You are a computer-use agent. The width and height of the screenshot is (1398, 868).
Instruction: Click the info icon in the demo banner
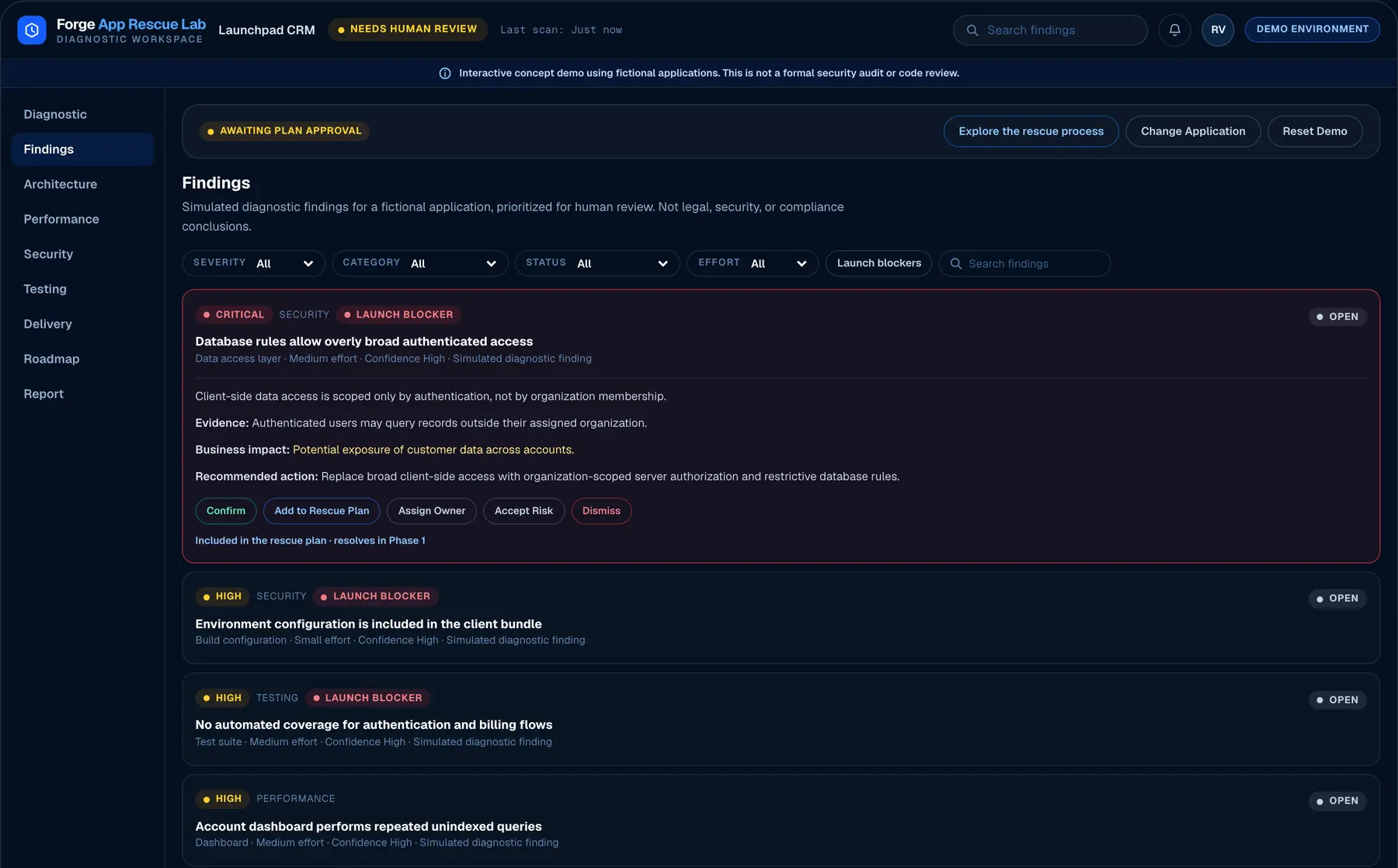[445, 73]
